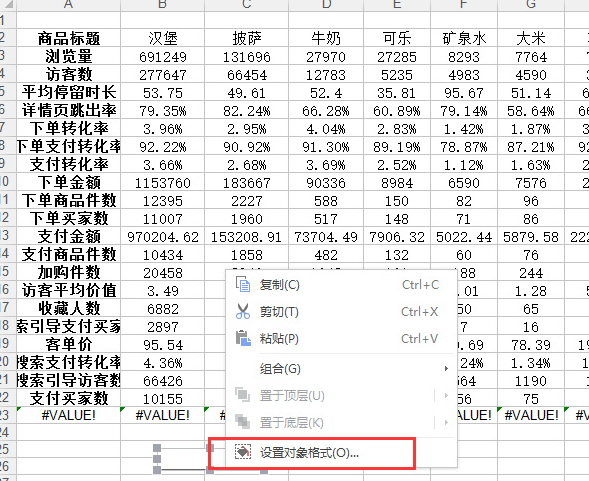Click the paste clipboard icon
Viewport: 589px width, 481px height.
pyautogui.click(x=243, y=339)
